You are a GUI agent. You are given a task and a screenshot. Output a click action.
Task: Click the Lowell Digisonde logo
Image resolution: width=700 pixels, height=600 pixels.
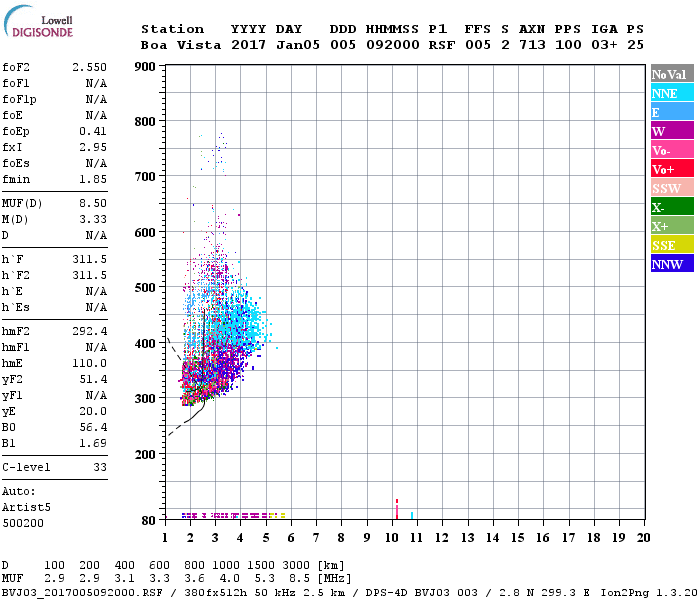(x=38, y=21)
